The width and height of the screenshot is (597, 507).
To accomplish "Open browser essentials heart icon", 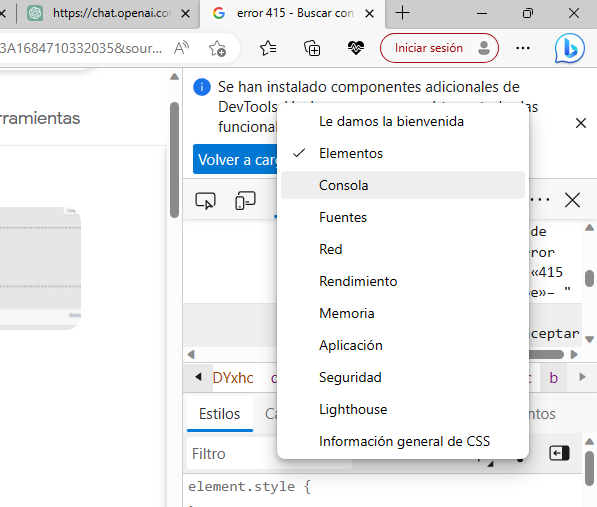I will [x=356, y=48].
